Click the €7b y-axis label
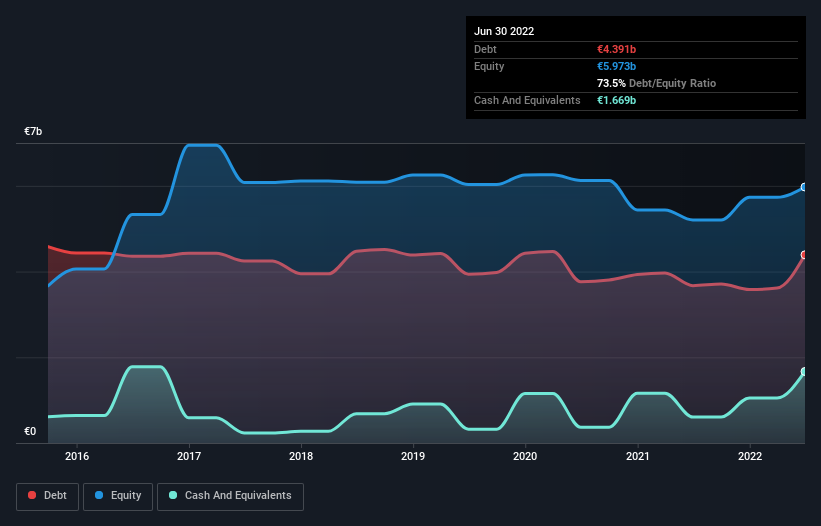Image resolution: width=821 pixels, height=526 pixels. click(x=33, y=131)
